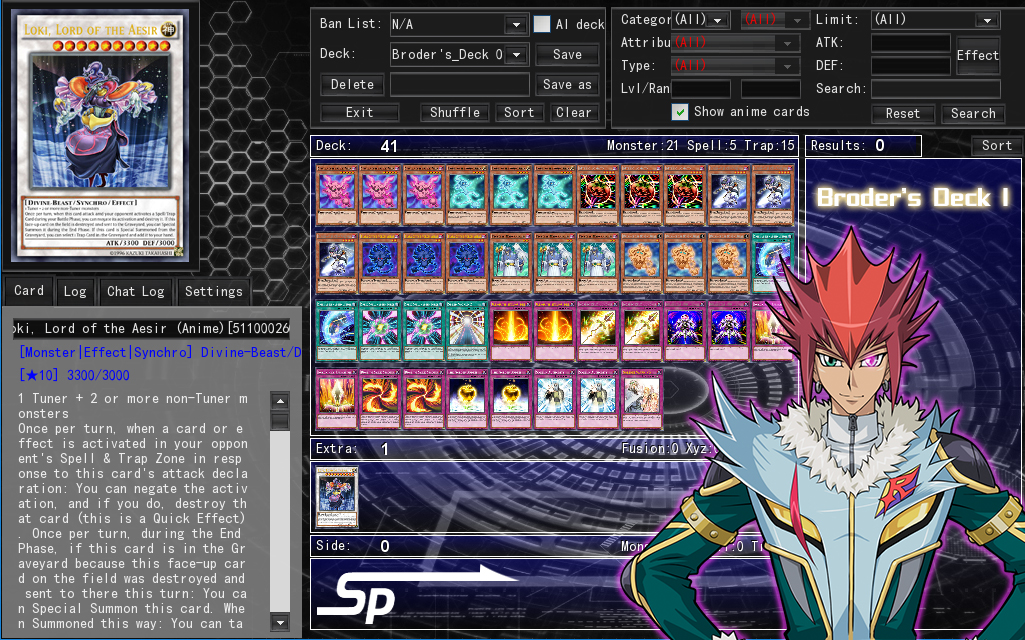Open the first Category dropdown

click(701, 20)
